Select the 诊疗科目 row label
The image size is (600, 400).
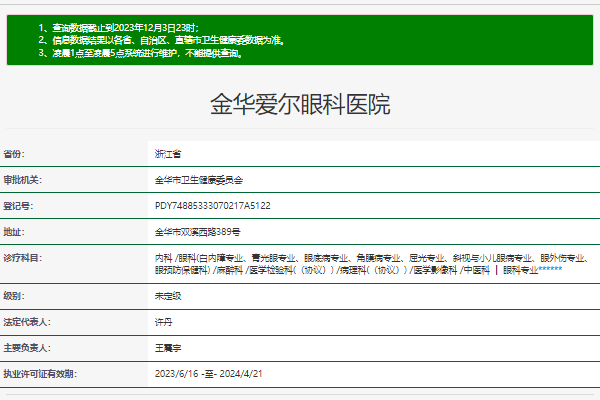click(22, 258)
